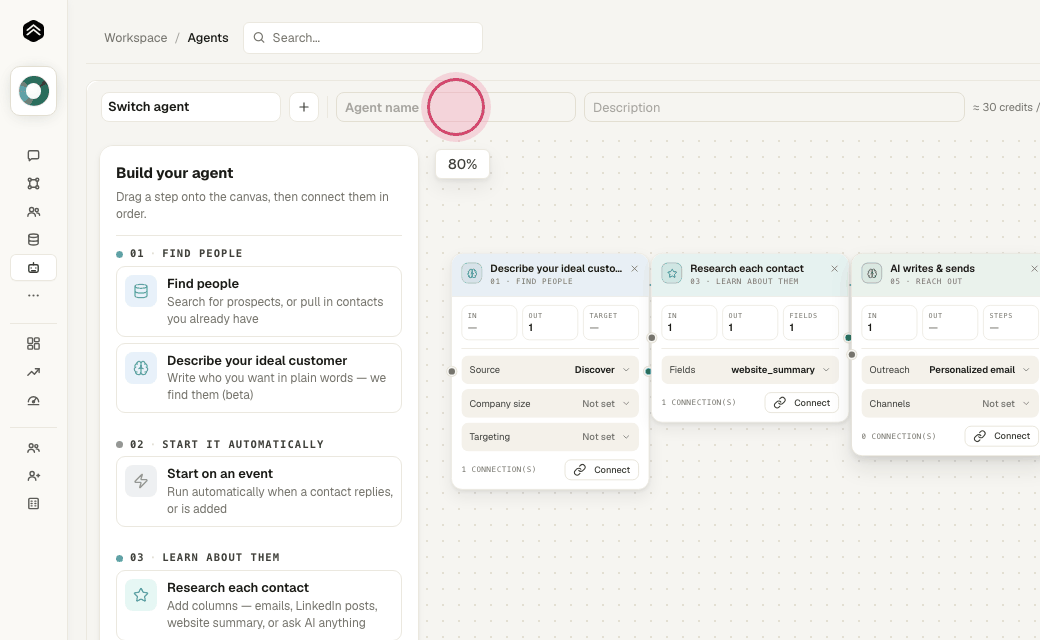Image resolution: width=1040 pixels, height=640 pixels.
Task: Click the FIELDS stat box in Research node
Action: tap(811, 322)
